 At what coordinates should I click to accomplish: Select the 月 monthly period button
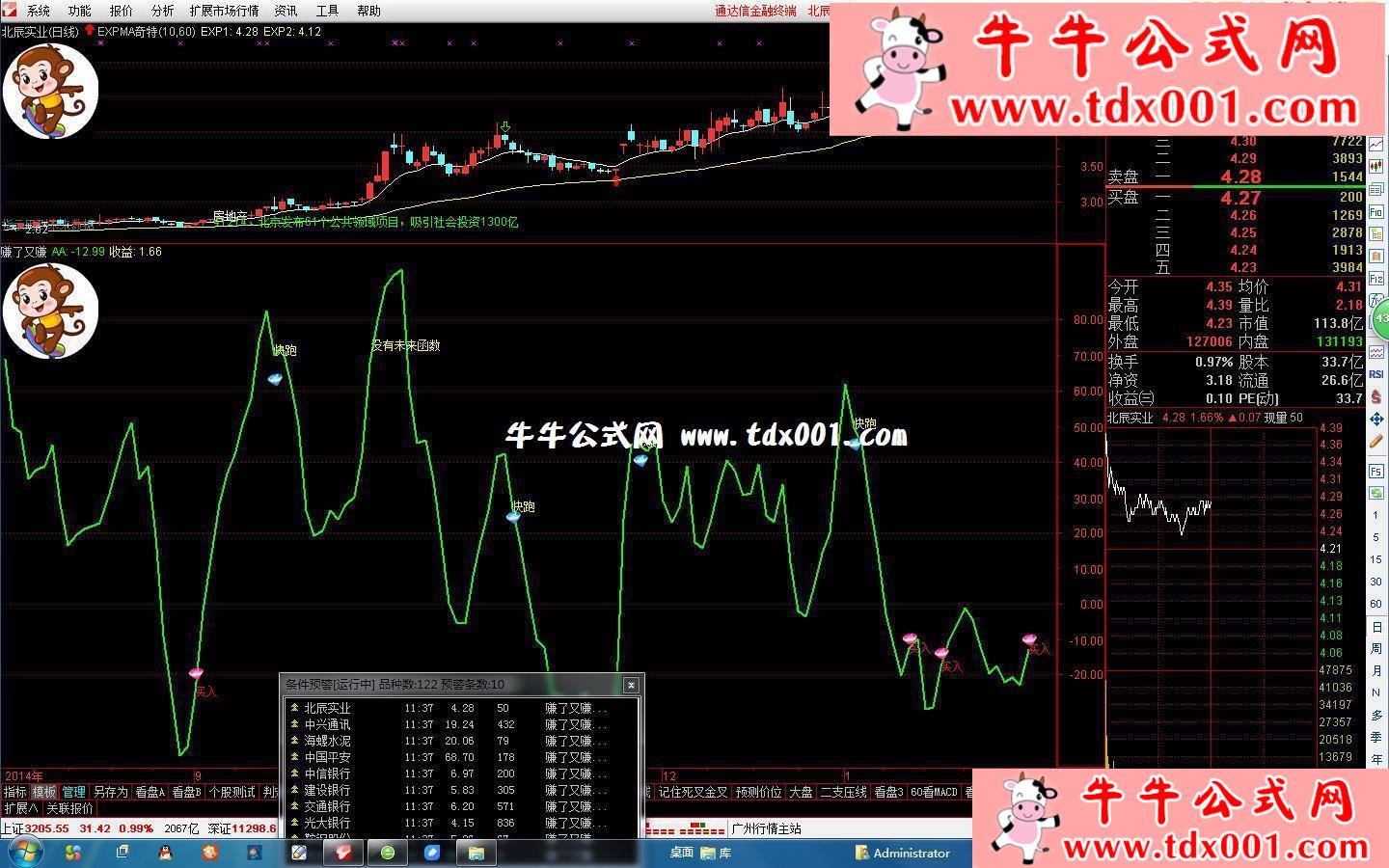pos(1376,671)
